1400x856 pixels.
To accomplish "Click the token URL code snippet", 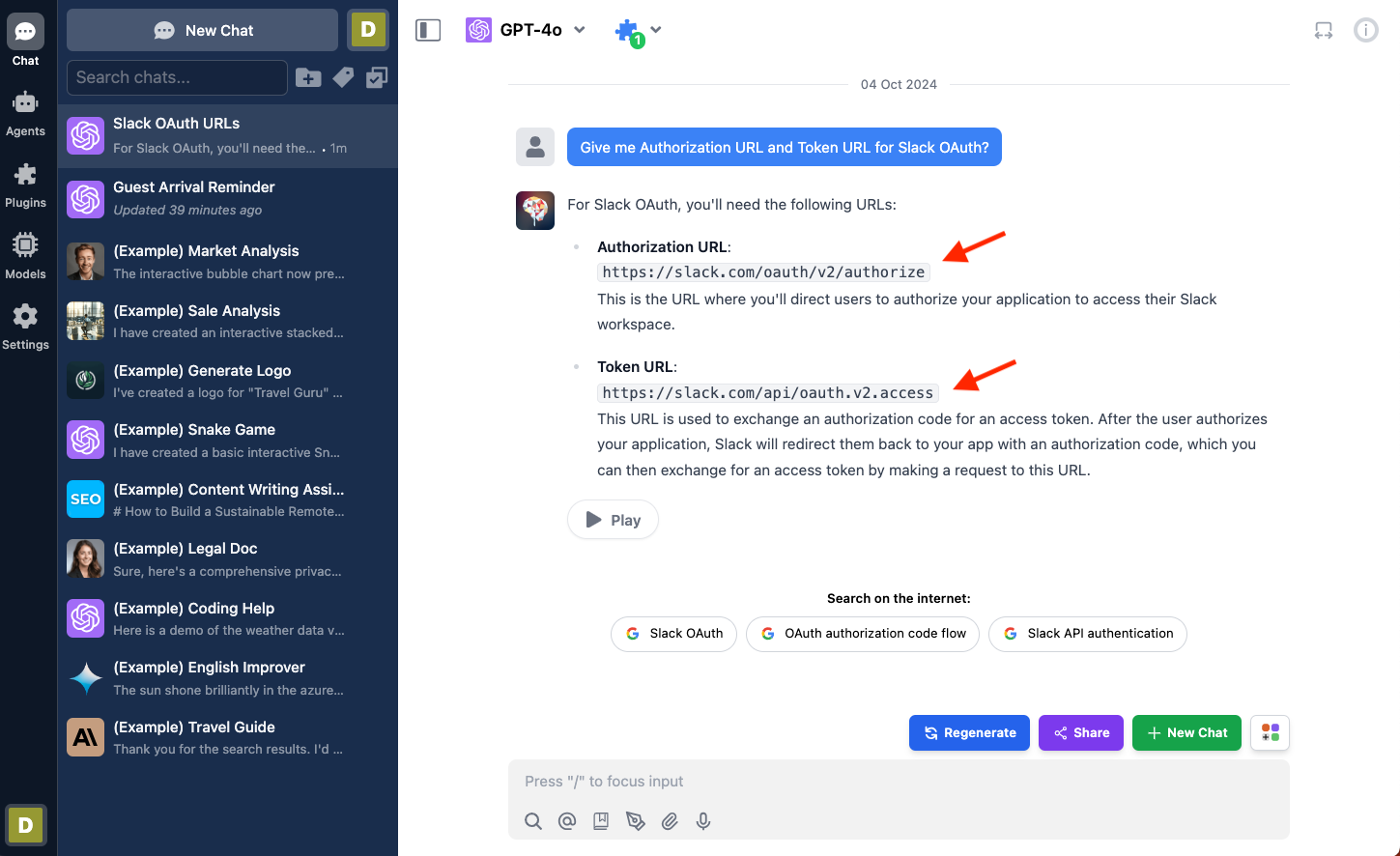I will pos(768,393).
